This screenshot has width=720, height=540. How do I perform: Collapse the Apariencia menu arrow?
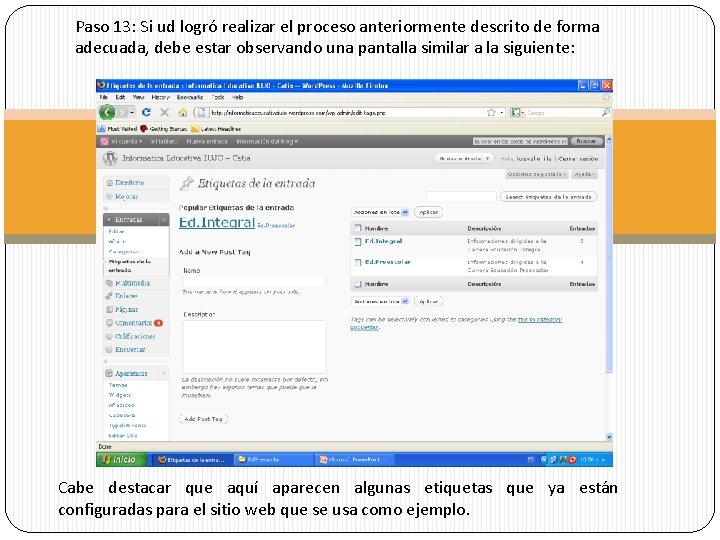(163, 373)
